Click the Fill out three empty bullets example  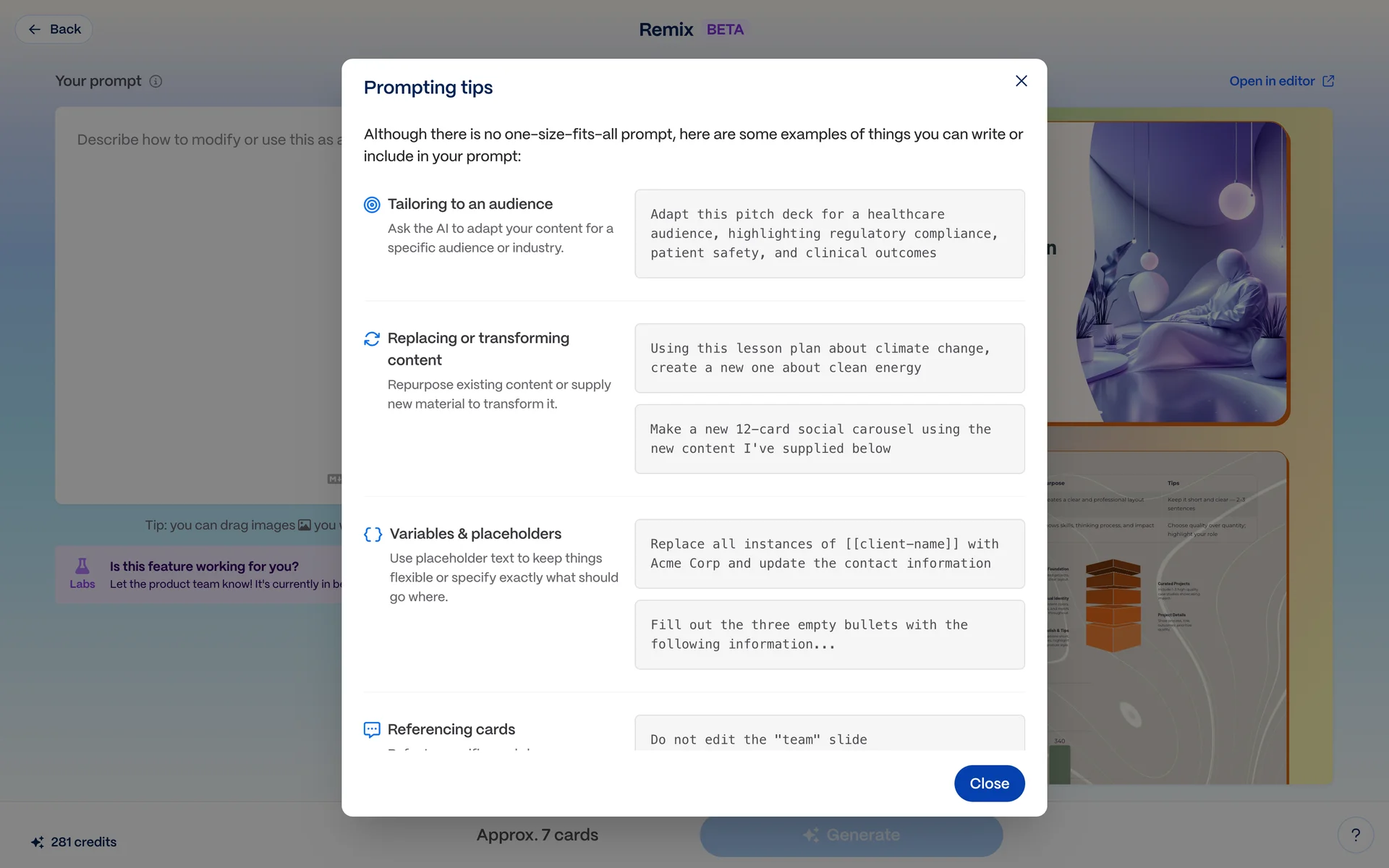click(829, 634)
